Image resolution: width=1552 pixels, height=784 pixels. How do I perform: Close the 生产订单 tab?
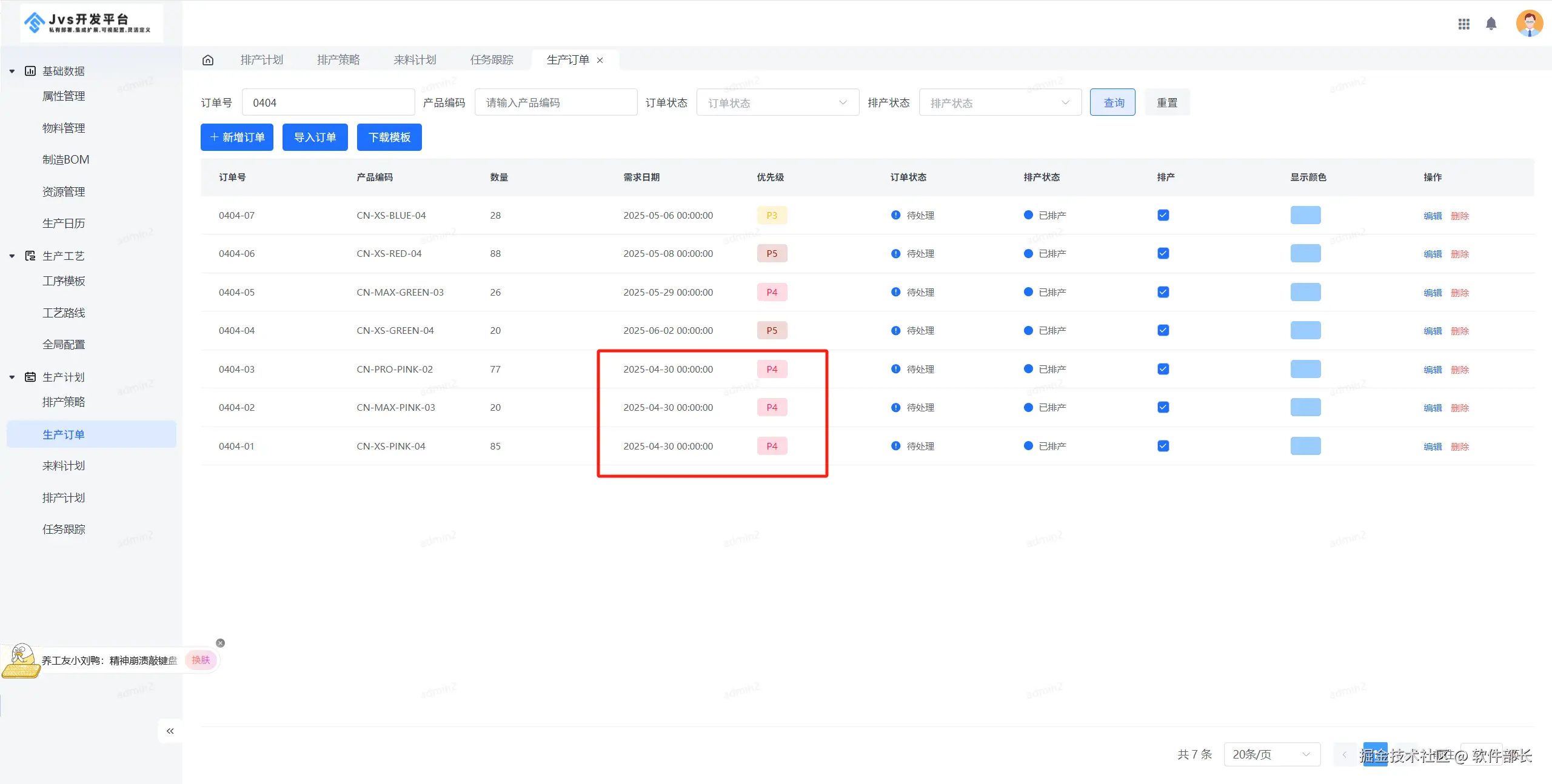600,60
